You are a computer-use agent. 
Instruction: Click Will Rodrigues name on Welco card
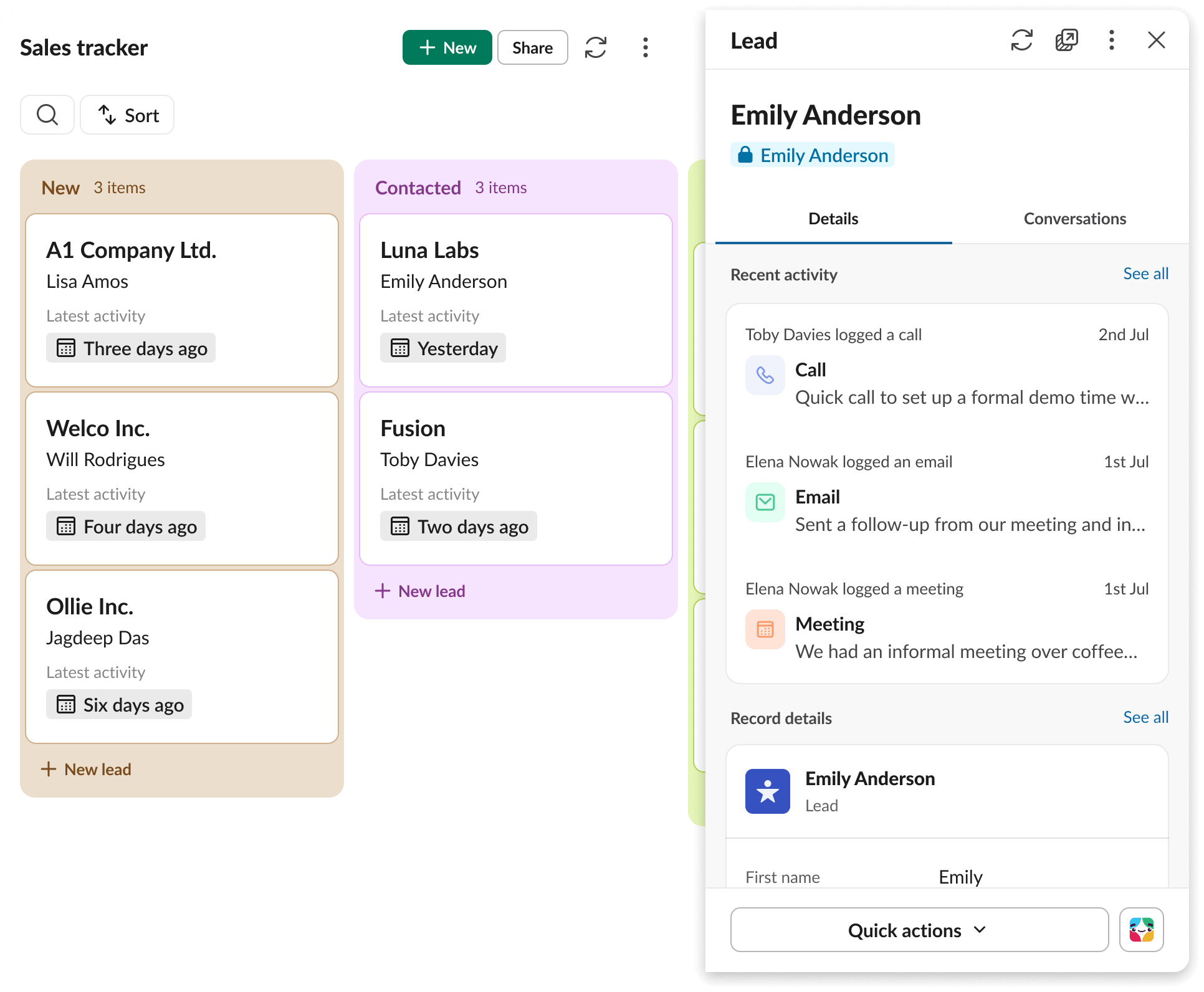pyautogui.click(x=105, y=460)
